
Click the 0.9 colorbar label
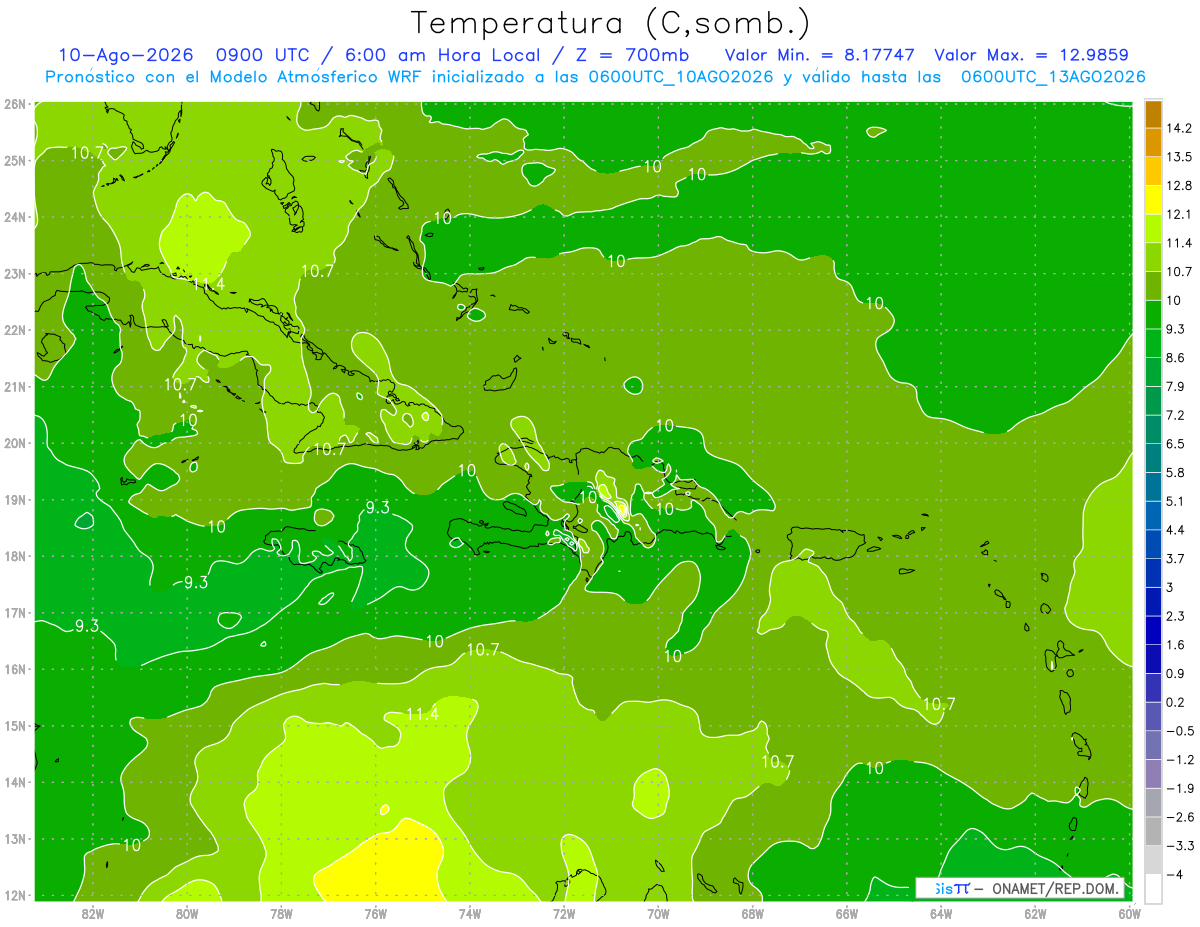click(1177, 673)
